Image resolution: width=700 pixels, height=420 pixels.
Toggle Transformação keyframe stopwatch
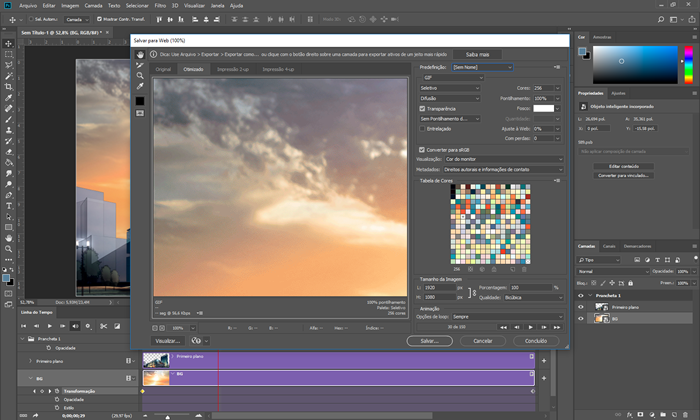[57, 391]
